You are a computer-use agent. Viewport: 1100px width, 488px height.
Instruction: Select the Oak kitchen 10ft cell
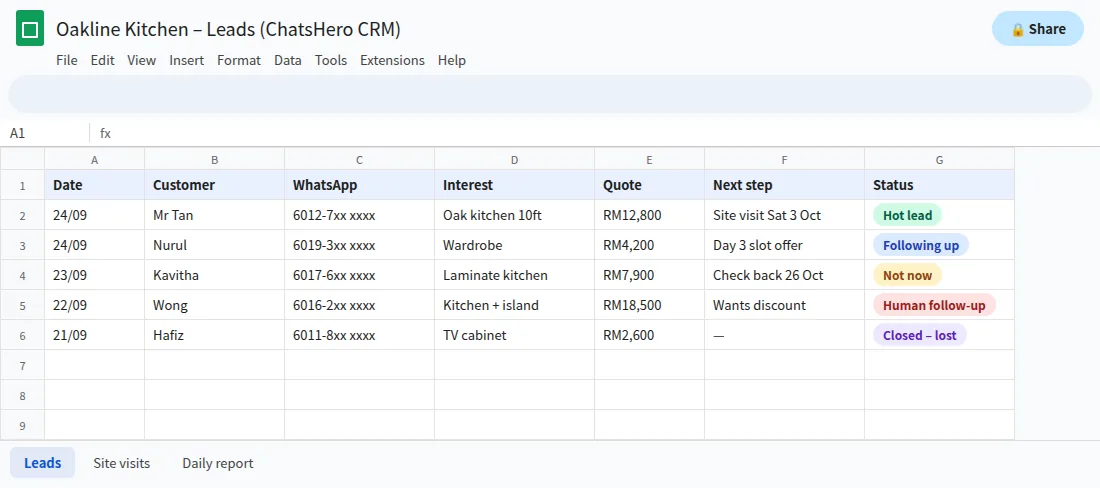coord(514,215)
